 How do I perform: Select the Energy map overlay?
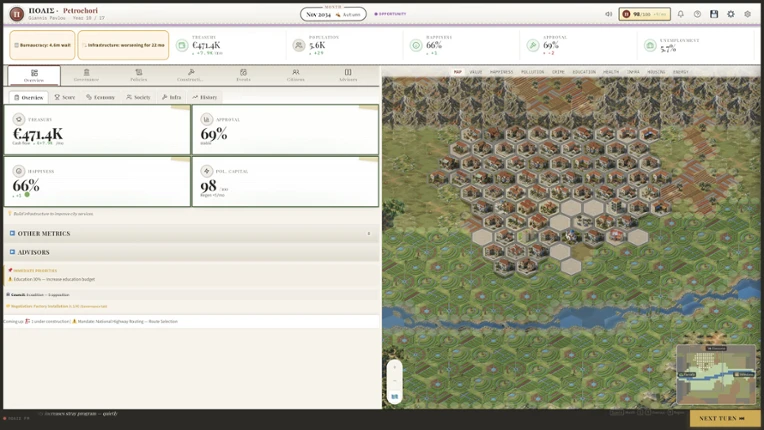coord(681,72)
